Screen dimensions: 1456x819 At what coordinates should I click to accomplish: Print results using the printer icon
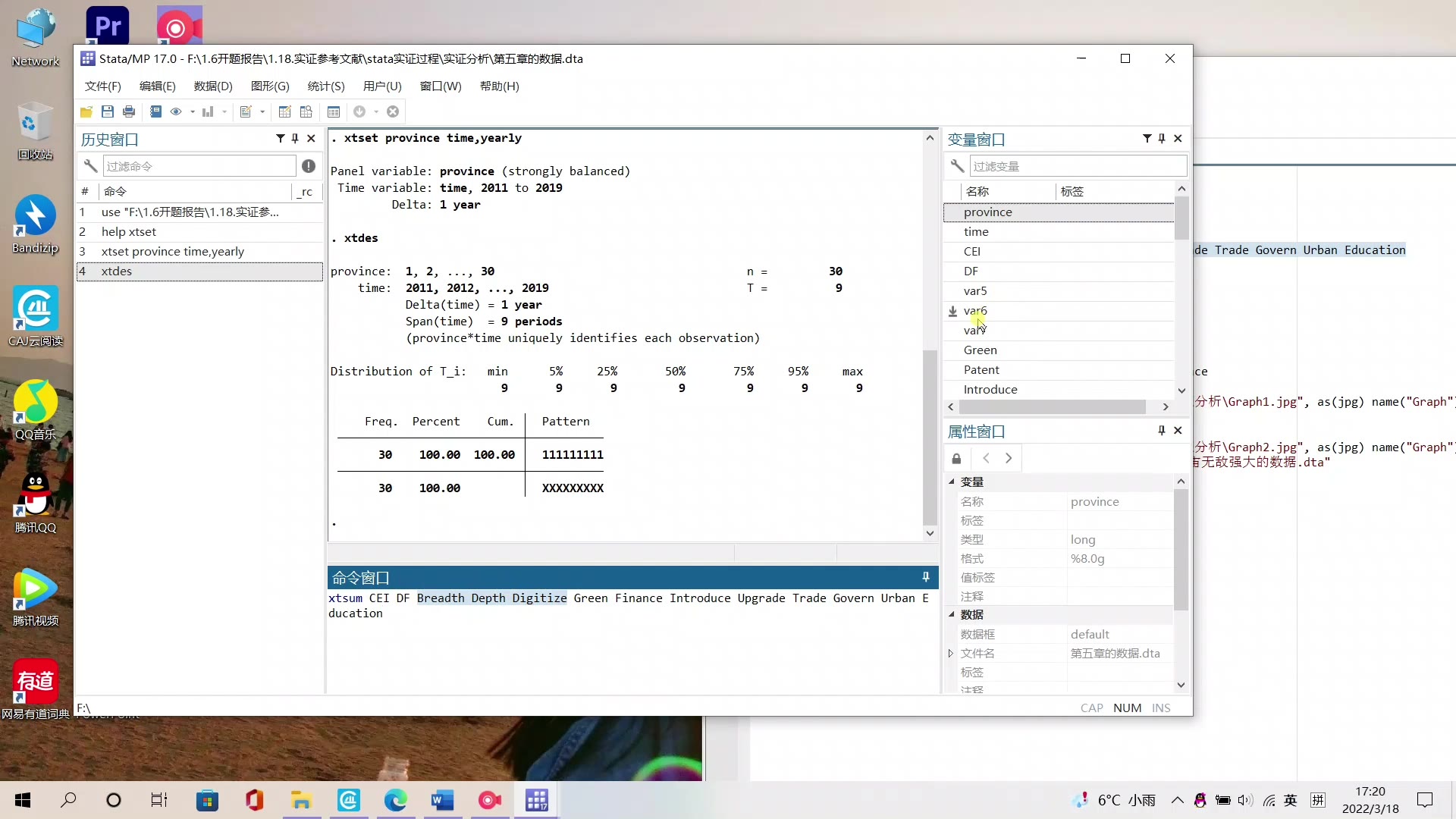(x=129, y=111)
